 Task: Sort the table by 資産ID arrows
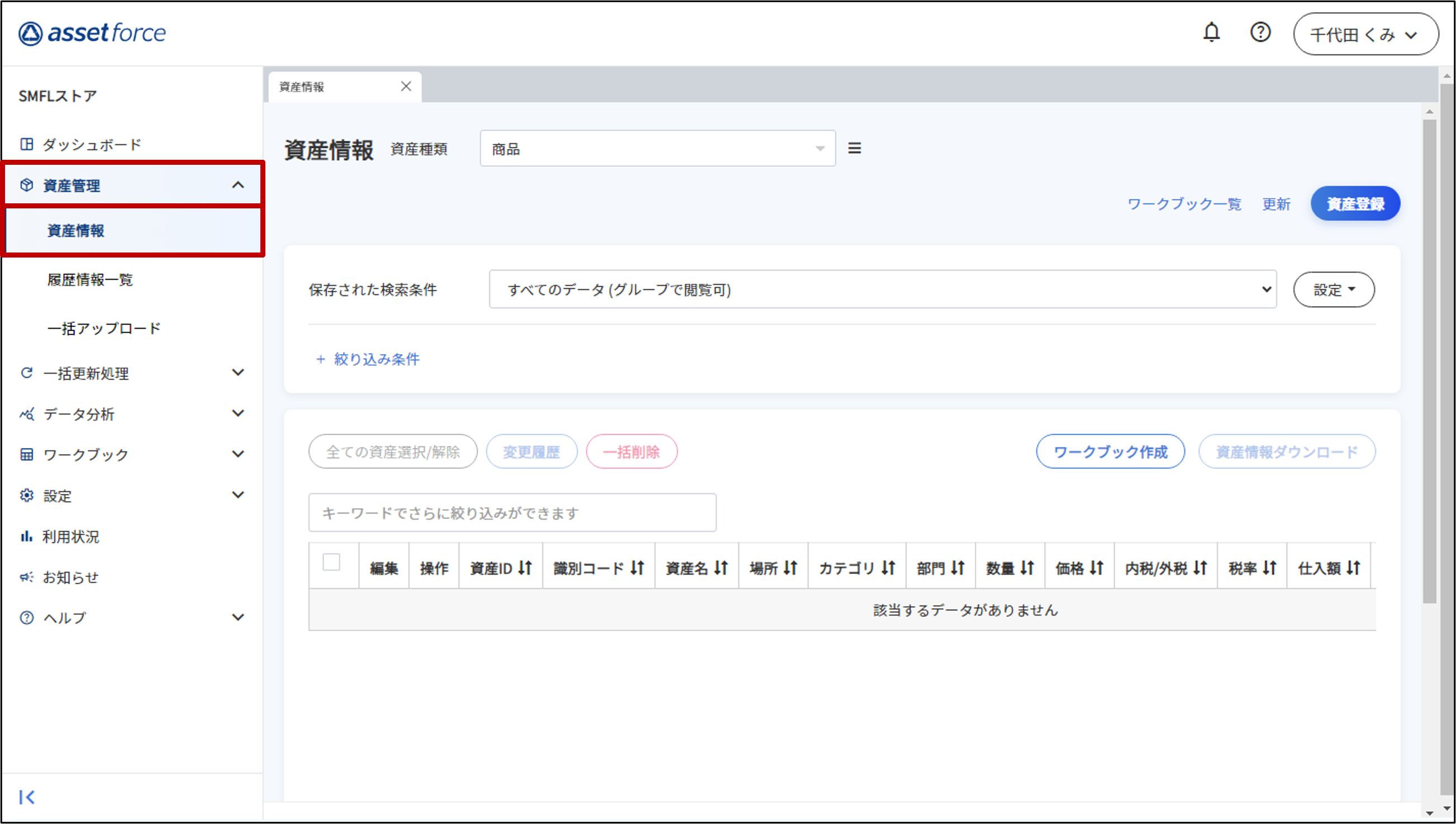coord(525,568)
